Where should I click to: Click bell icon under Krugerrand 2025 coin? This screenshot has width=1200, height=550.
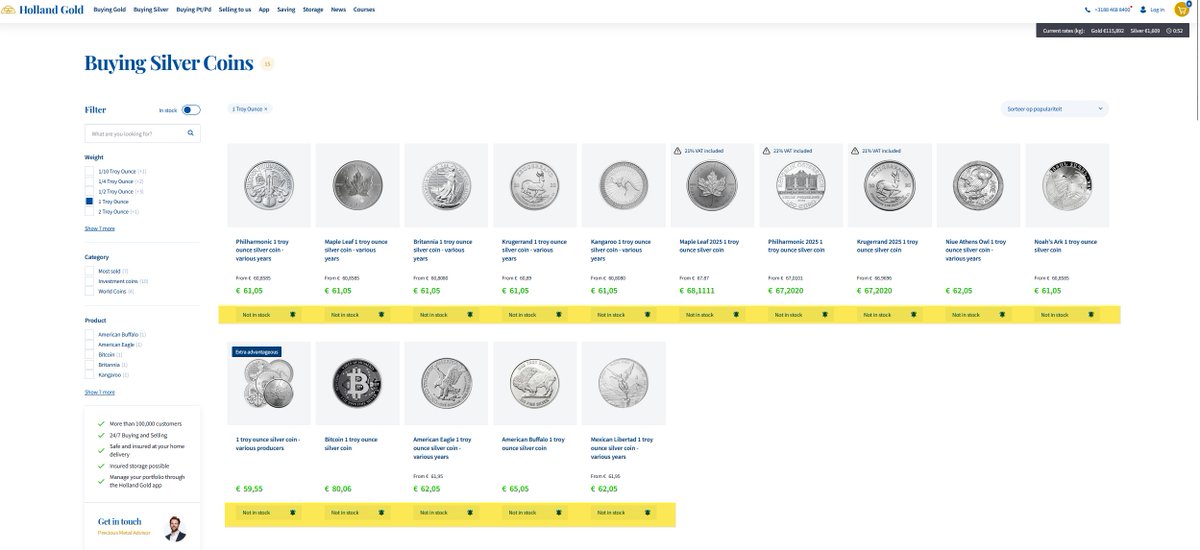[913, 314]
